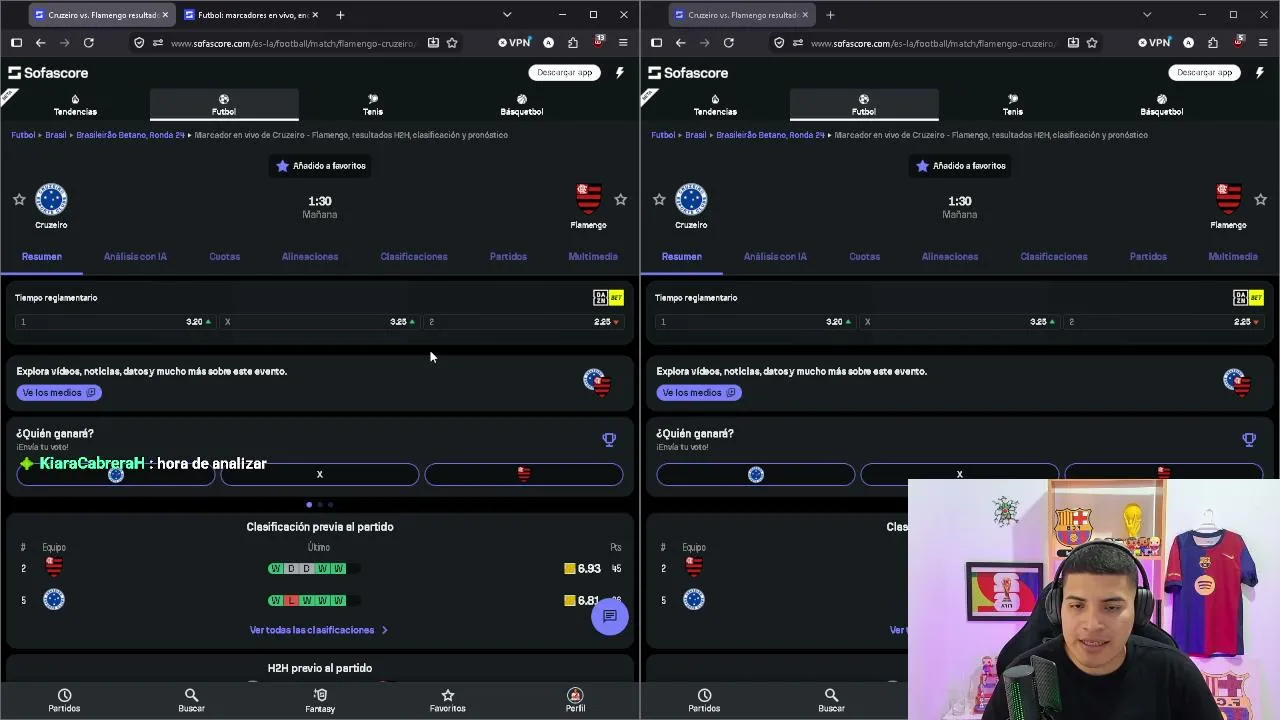Click the address bar URL in left window
The height and width of the screenshot is (720, 1280).
click(292, 43)
